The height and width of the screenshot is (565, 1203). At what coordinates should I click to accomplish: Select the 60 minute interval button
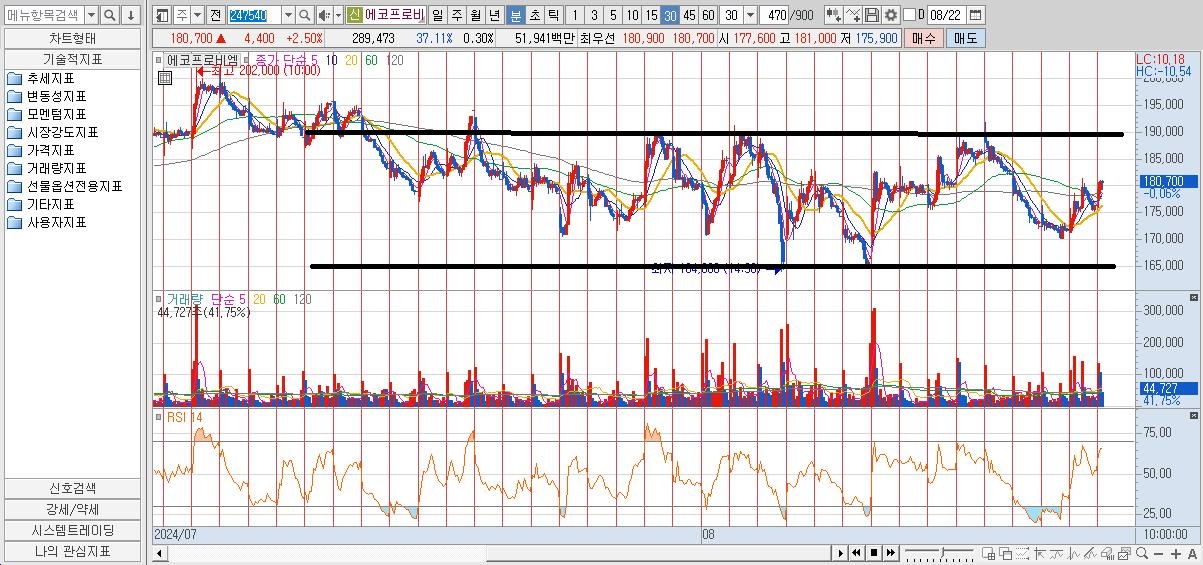pos(708,15)
